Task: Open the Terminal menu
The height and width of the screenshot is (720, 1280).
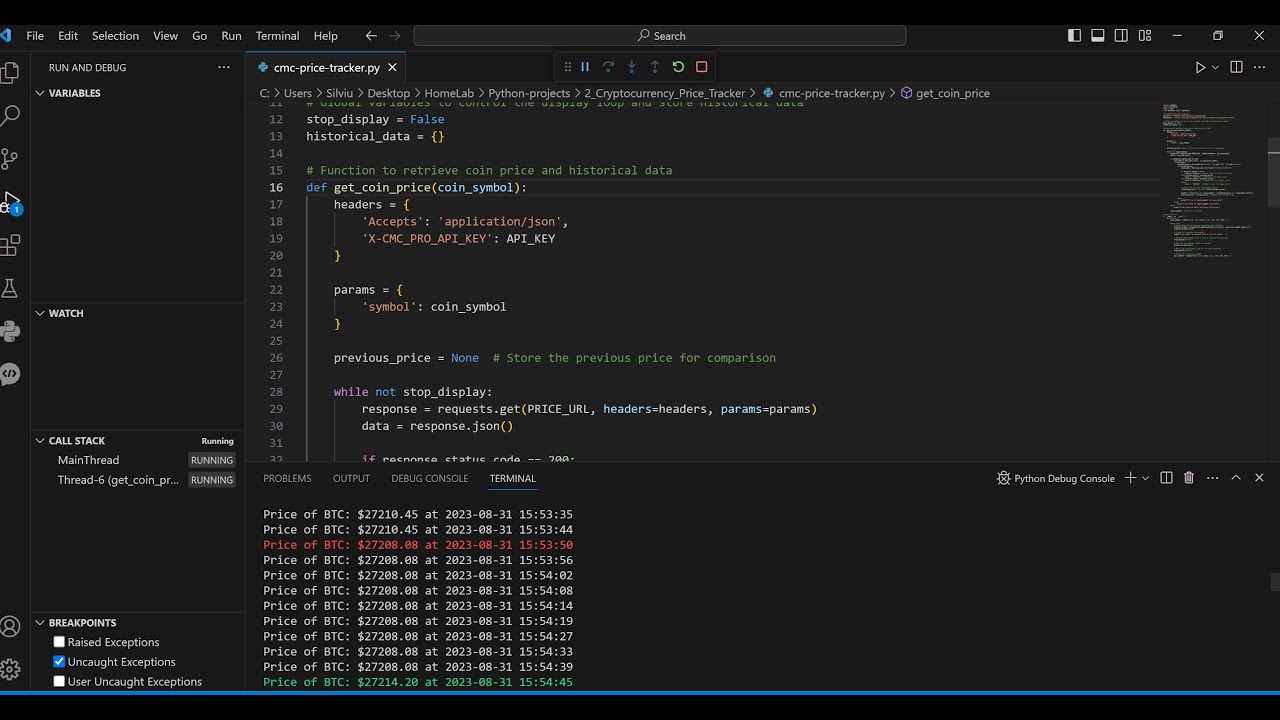Action: click(x=277, y=35)
